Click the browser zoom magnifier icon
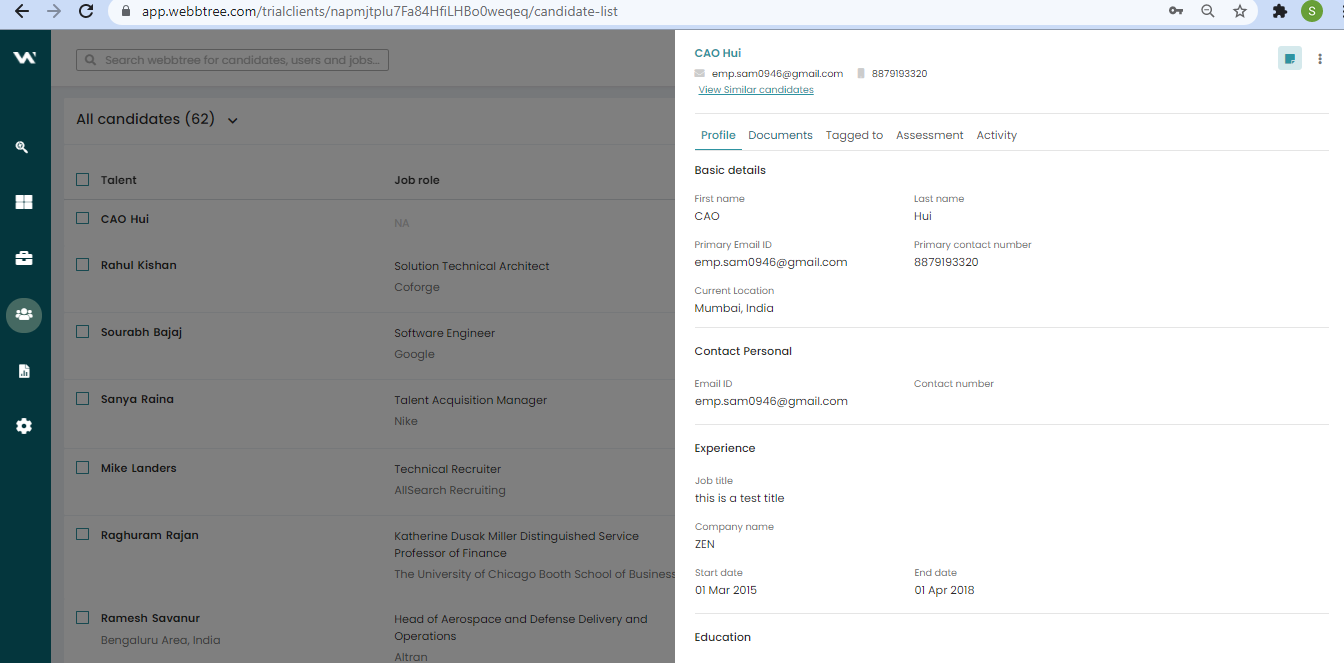 pyautogui.click(x=1208, y=11)
